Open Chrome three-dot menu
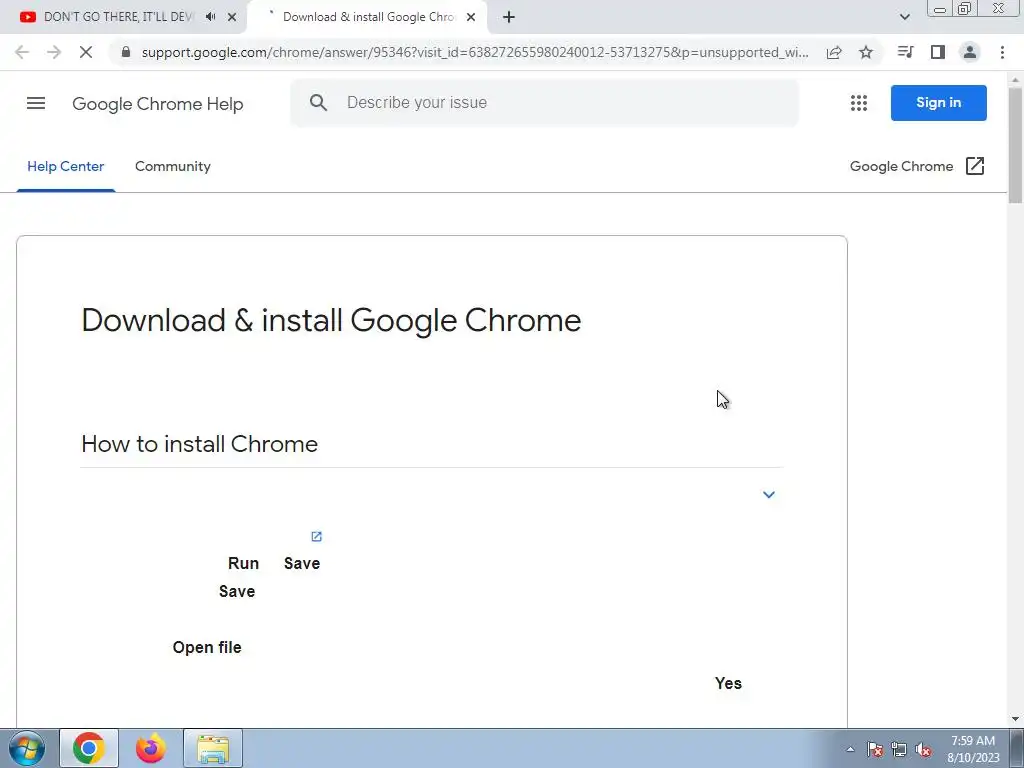This screenshot has width=1024, height=768. click(1002, 52)
